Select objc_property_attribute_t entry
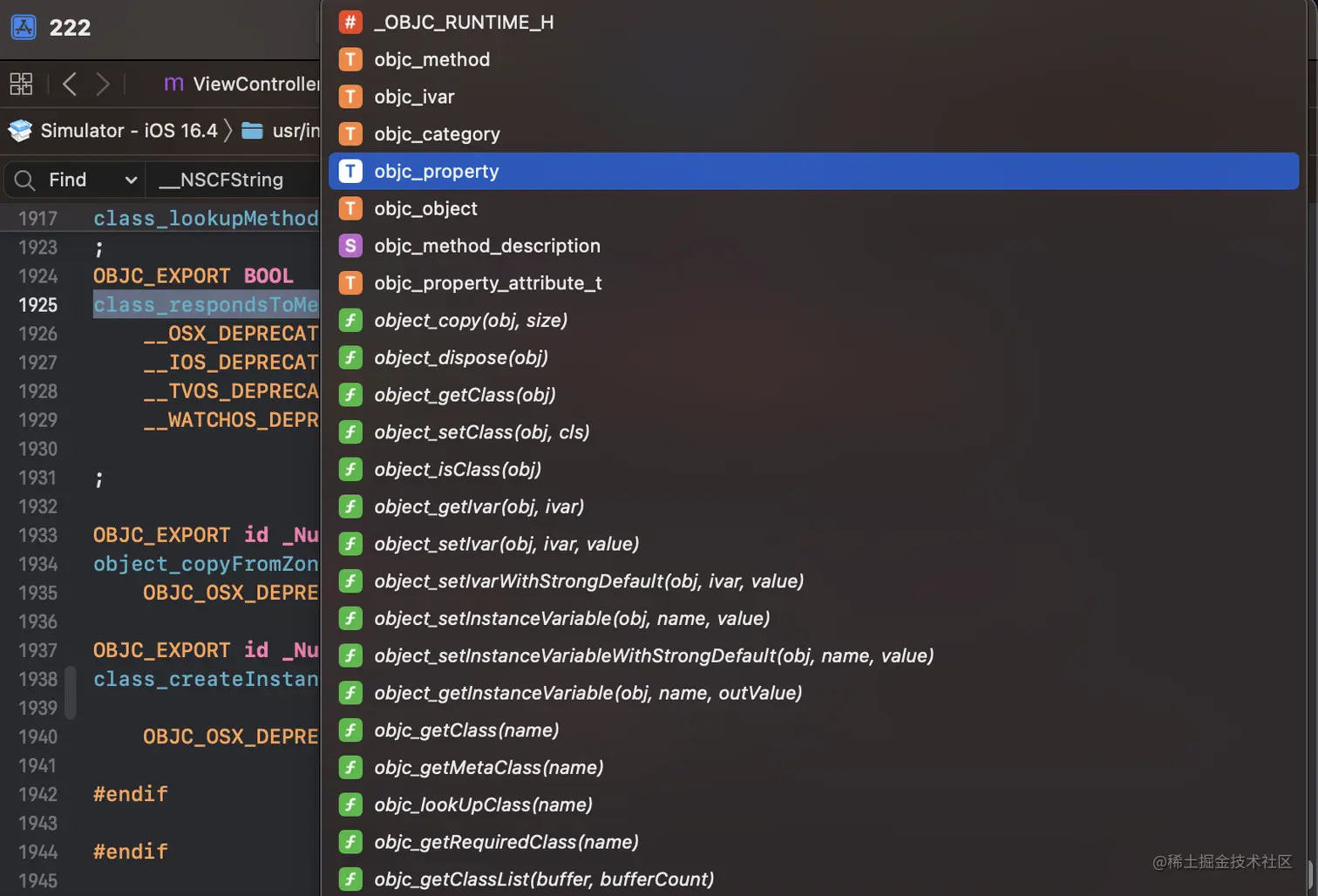Screen dimensions: 1318x896 point(813,283)
